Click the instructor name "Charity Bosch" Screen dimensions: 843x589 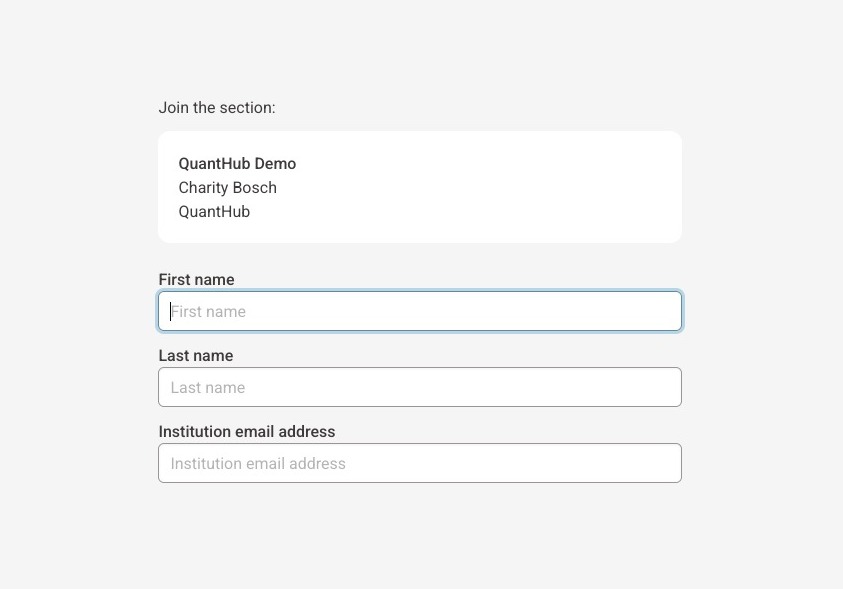pyautogui.click(x=228, y=188)
